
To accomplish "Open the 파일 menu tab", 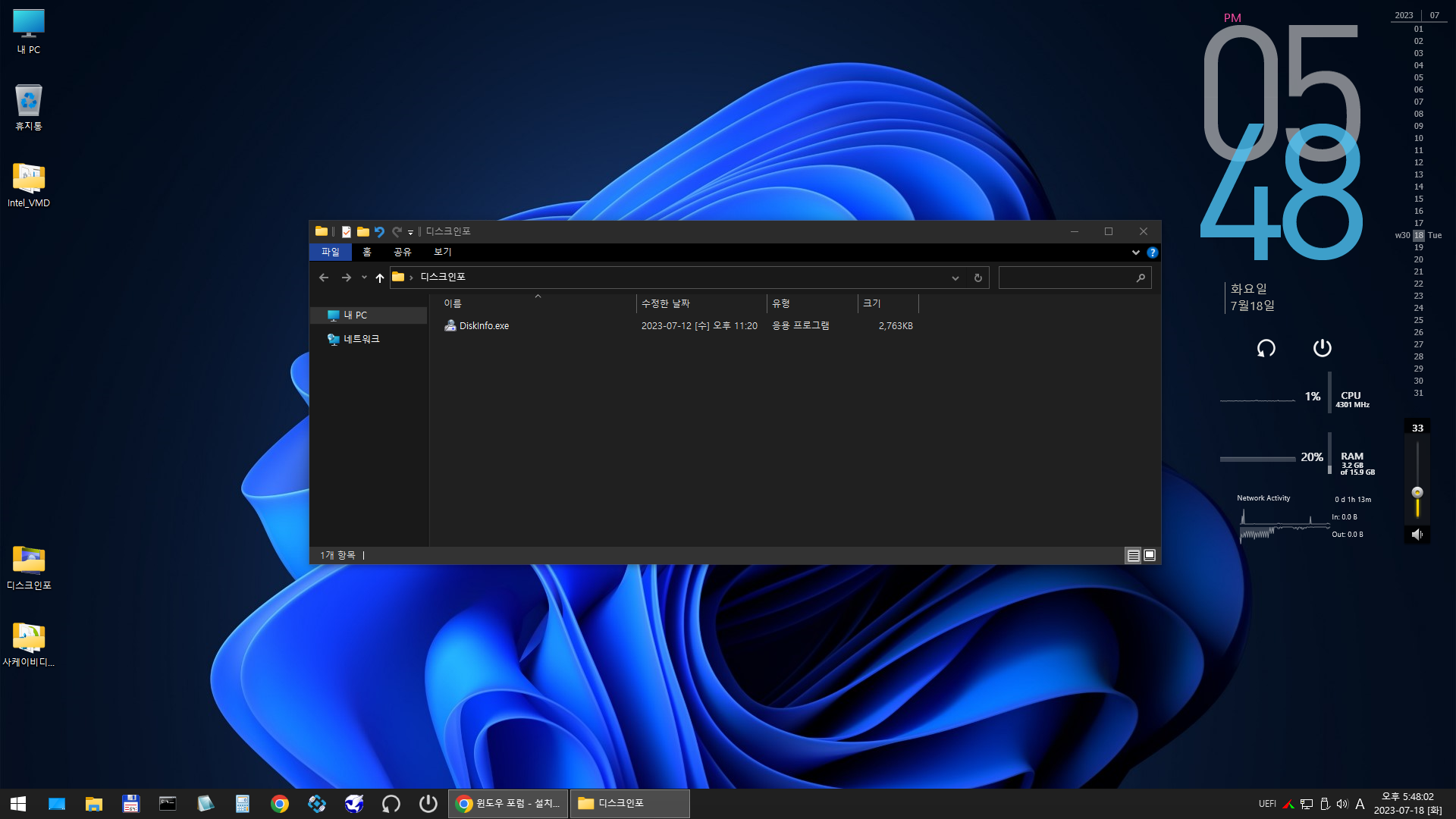I will pyautogui.click(x=331, y=252).
